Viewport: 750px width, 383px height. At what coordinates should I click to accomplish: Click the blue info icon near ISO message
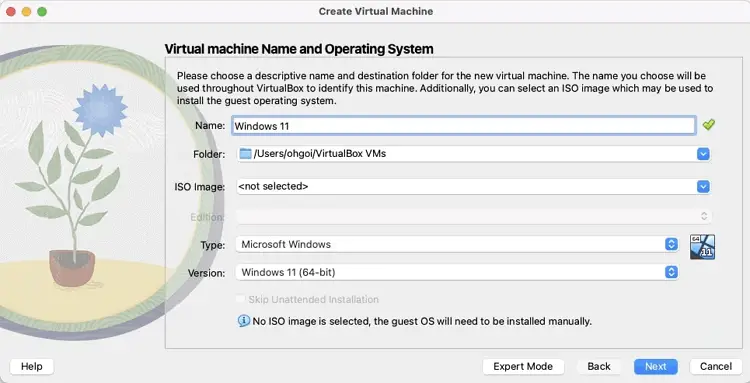click(x=244, y=321)
